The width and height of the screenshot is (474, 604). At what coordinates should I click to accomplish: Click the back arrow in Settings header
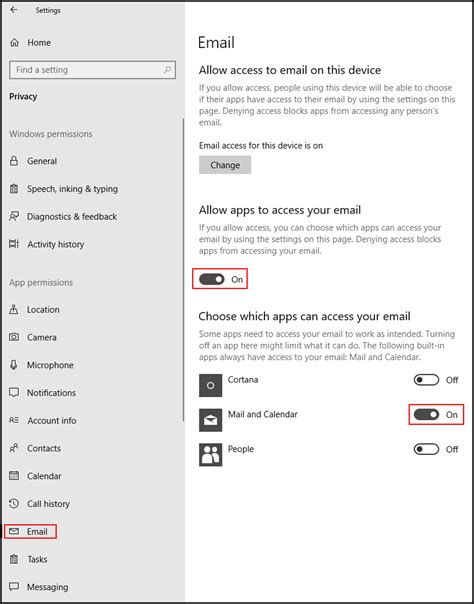[x=14, y=10]
